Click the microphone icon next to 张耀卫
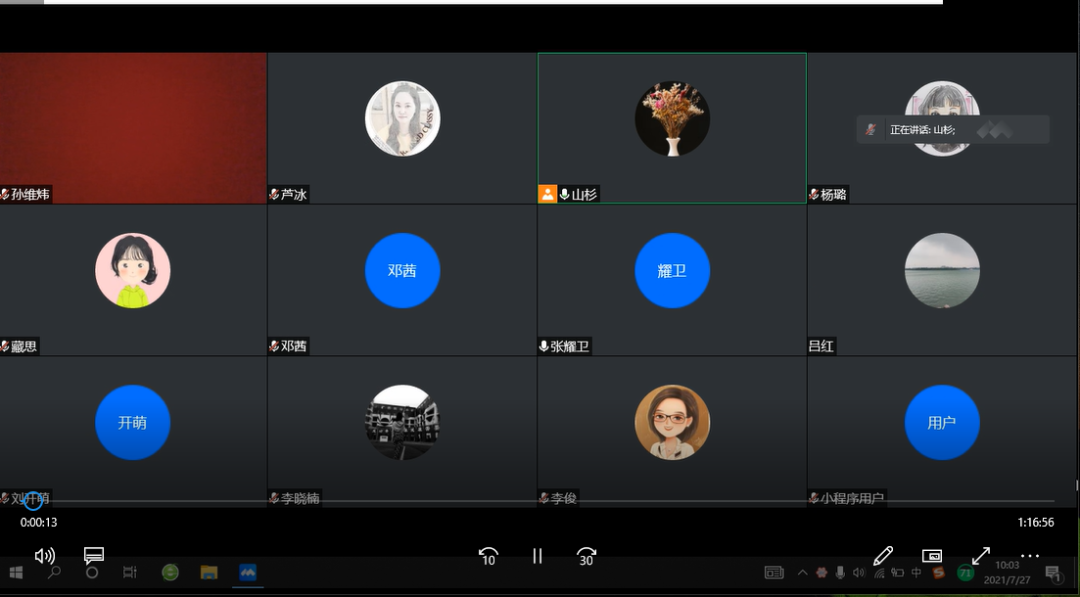The height and width of the screenshot is (597, 1080). coord(544,346)
